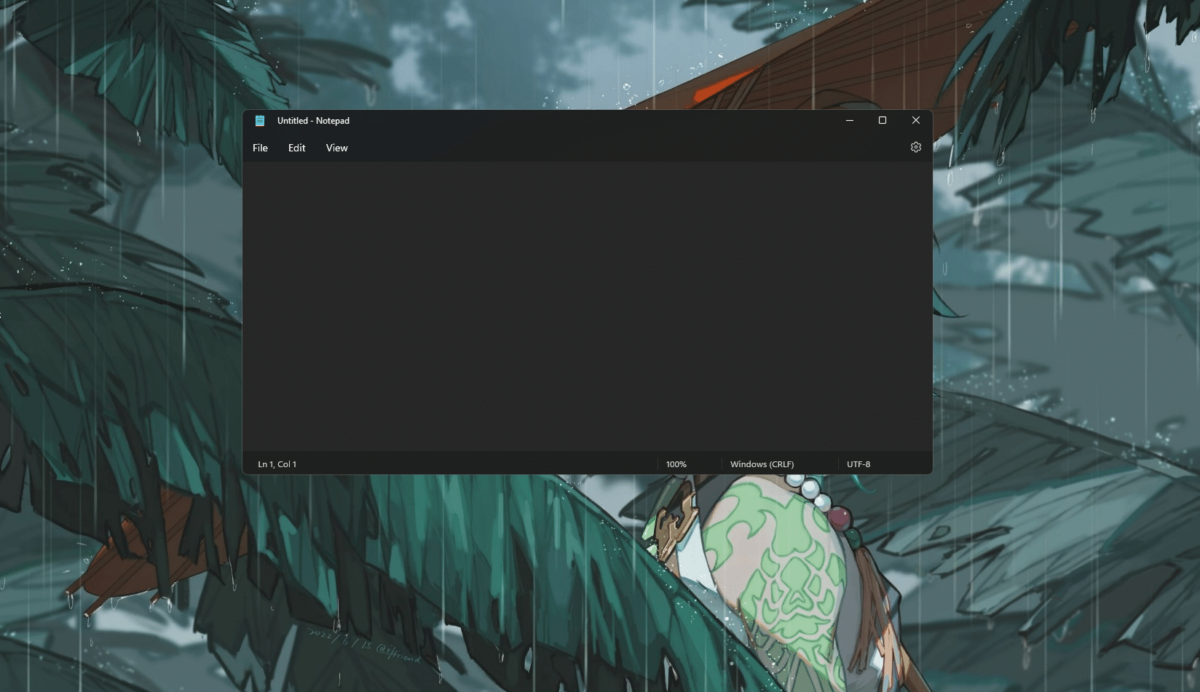
Task: Click inside the empty text editing area
Action: point(587,305)
